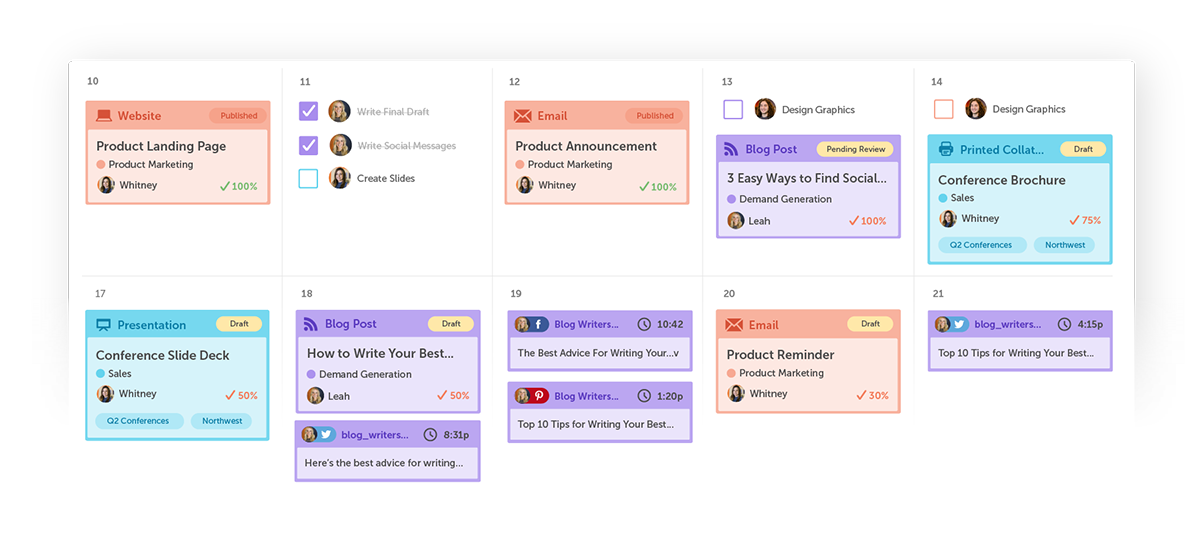
Task: Click the Website laptop icon on day 10
Action: (104, 116)
